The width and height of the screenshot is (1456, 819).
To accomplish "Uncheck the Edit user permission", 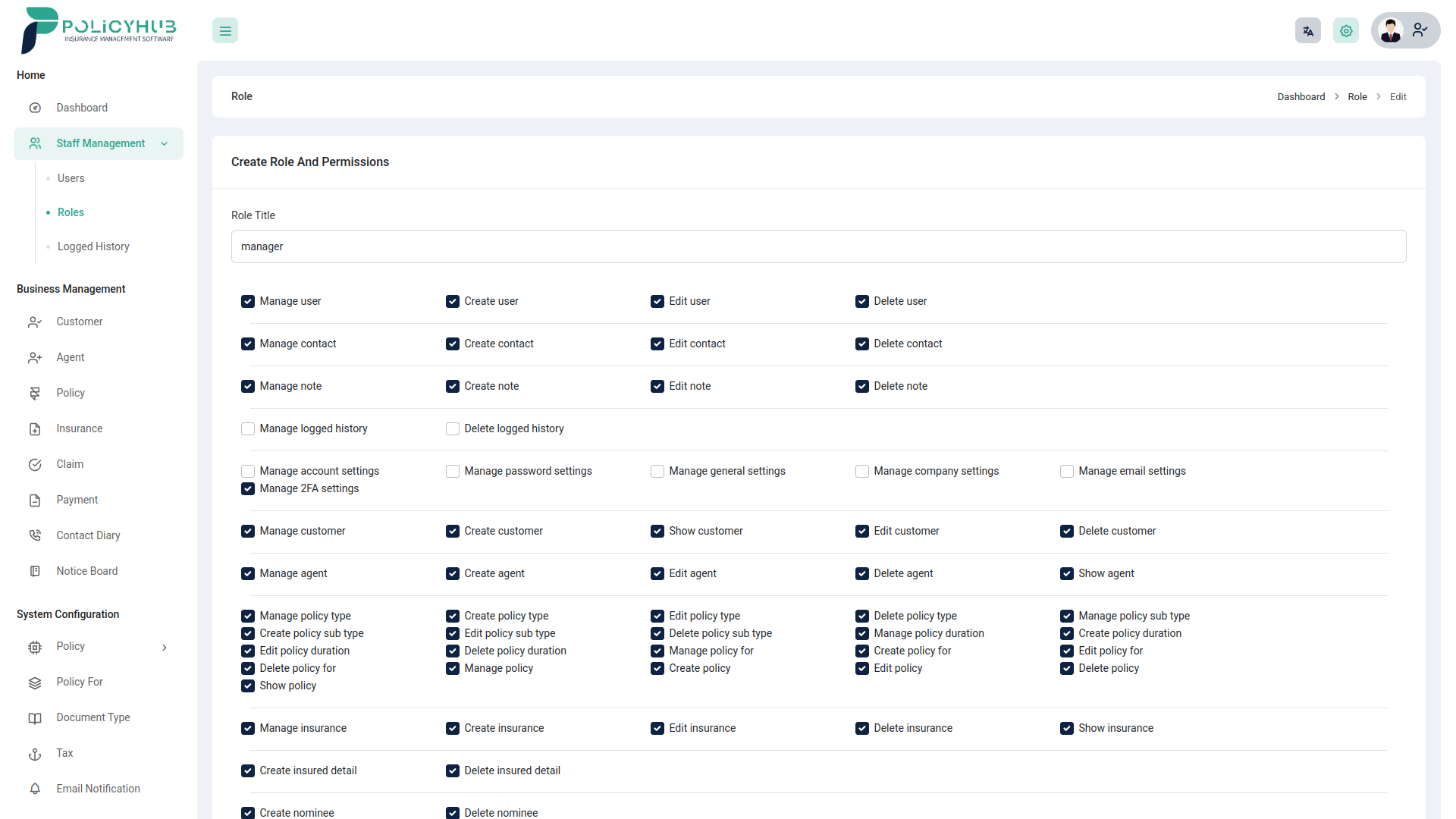I will click(657, 301).
